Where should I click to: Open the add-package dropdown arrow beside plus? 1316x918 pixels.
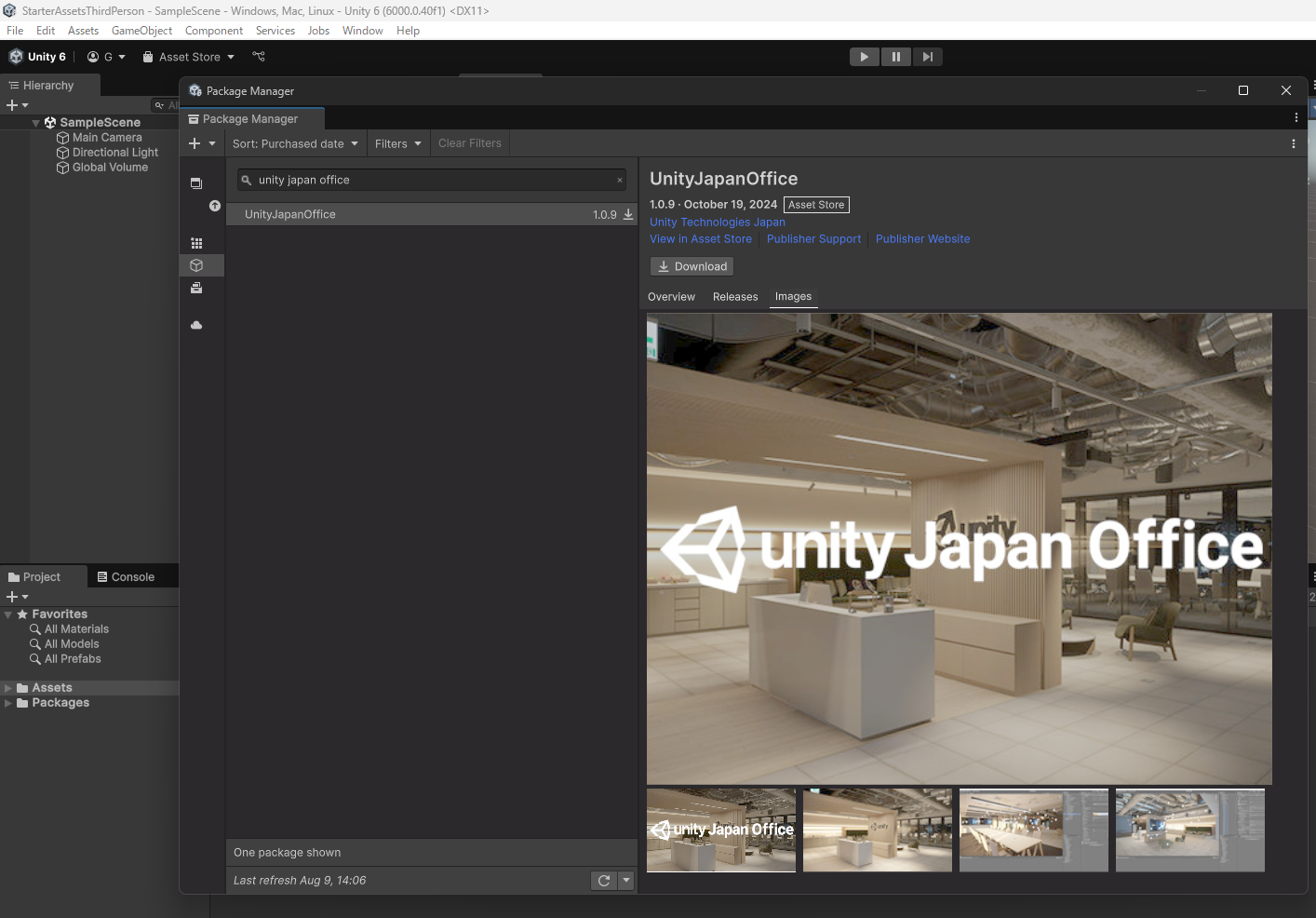pyautogui.click(x=212, y=143)
